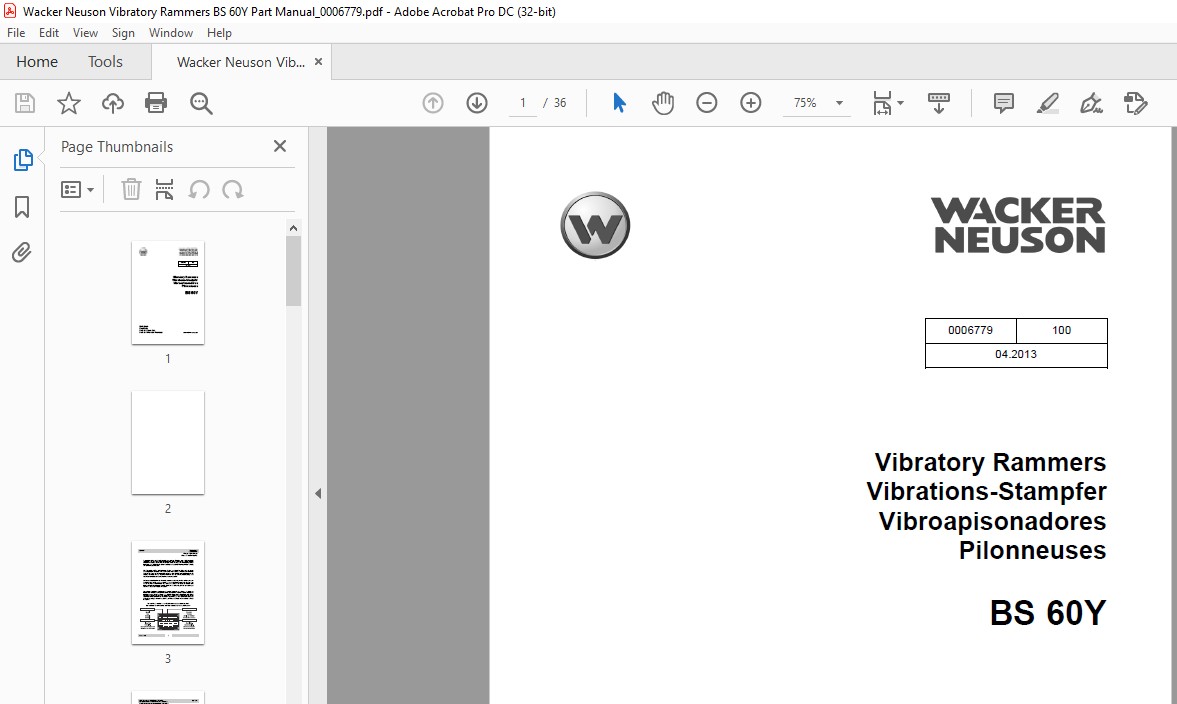Select the Highlight text pen tool

pyautogui.click(x=1047, y=103)
